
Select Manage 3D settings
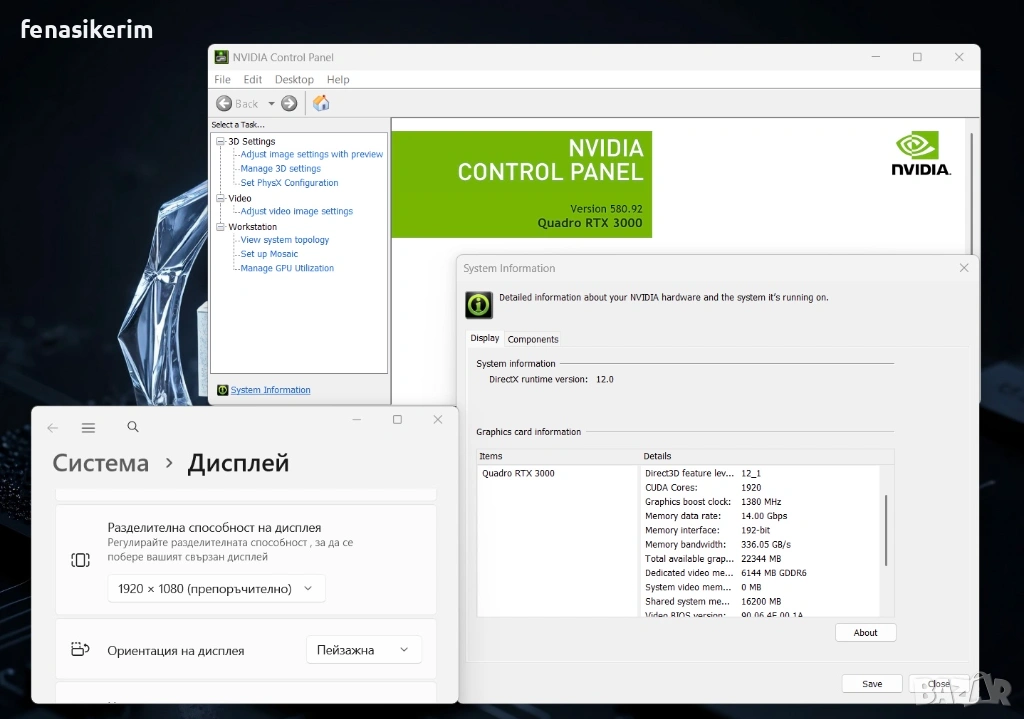tap(280, 168)
